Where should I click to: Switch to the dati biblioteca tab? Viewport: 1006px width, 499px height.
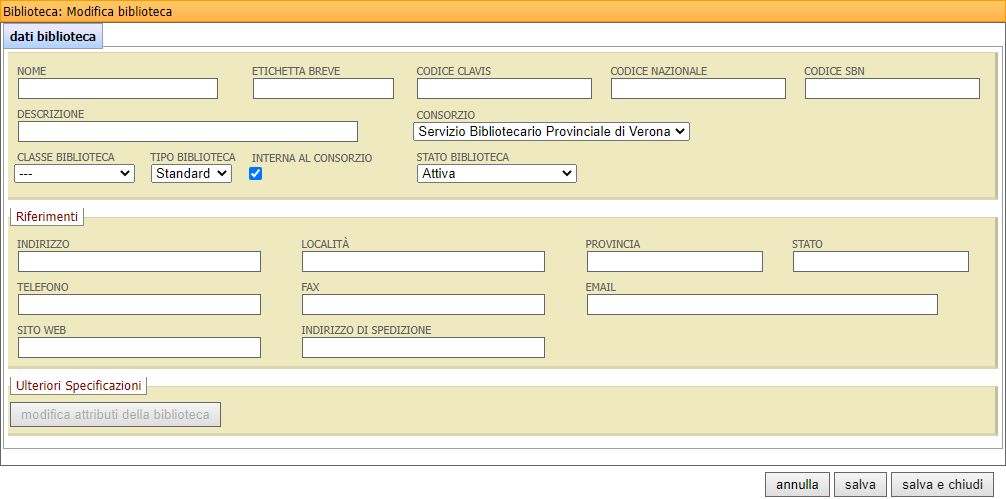(53, 37)
